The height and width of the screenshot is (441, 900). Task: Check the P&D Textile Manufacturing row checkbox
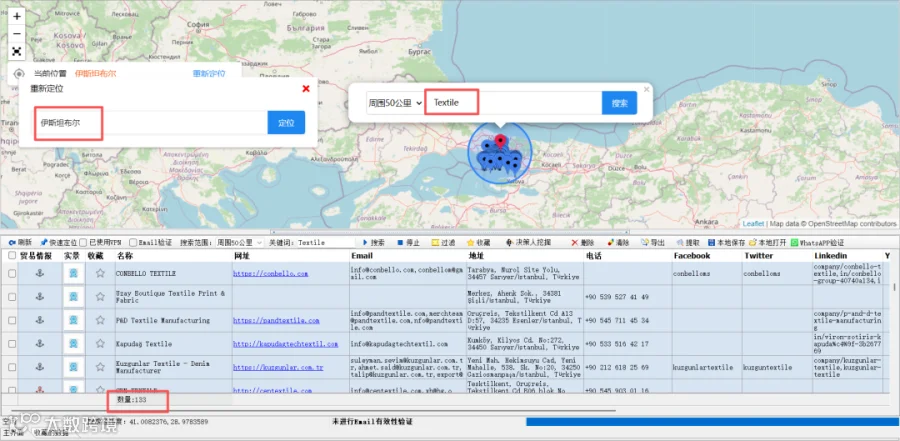(12, 320)
